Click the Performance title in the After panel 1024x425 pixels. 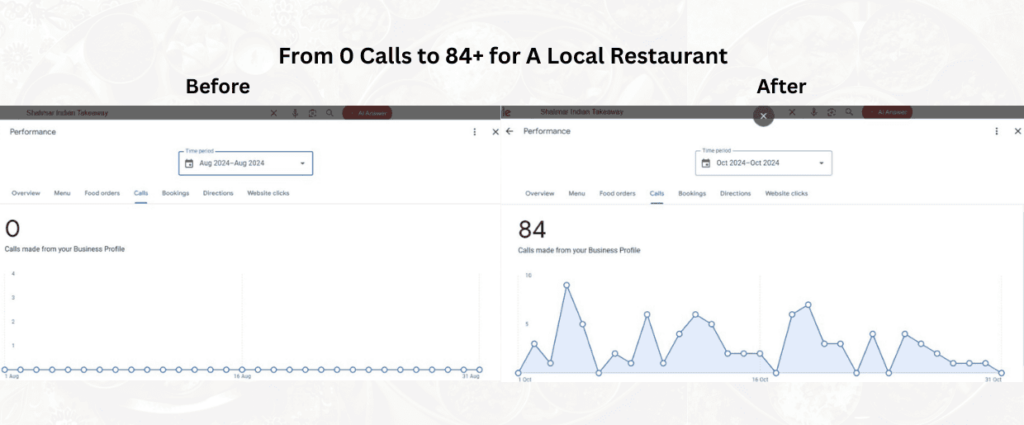pos(547,131)
